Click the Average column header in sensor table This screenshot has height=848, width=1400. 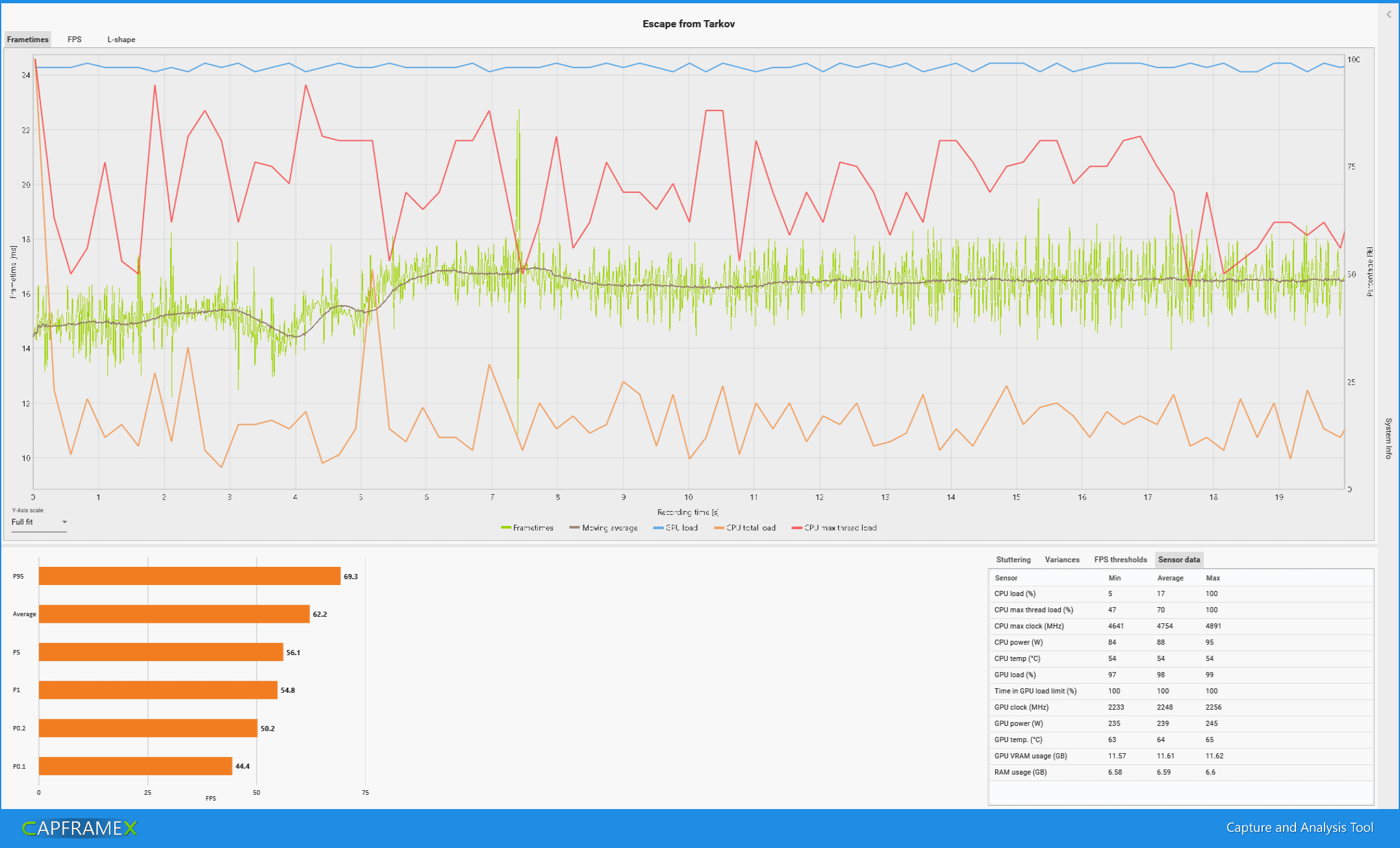tap(1170, 578)
